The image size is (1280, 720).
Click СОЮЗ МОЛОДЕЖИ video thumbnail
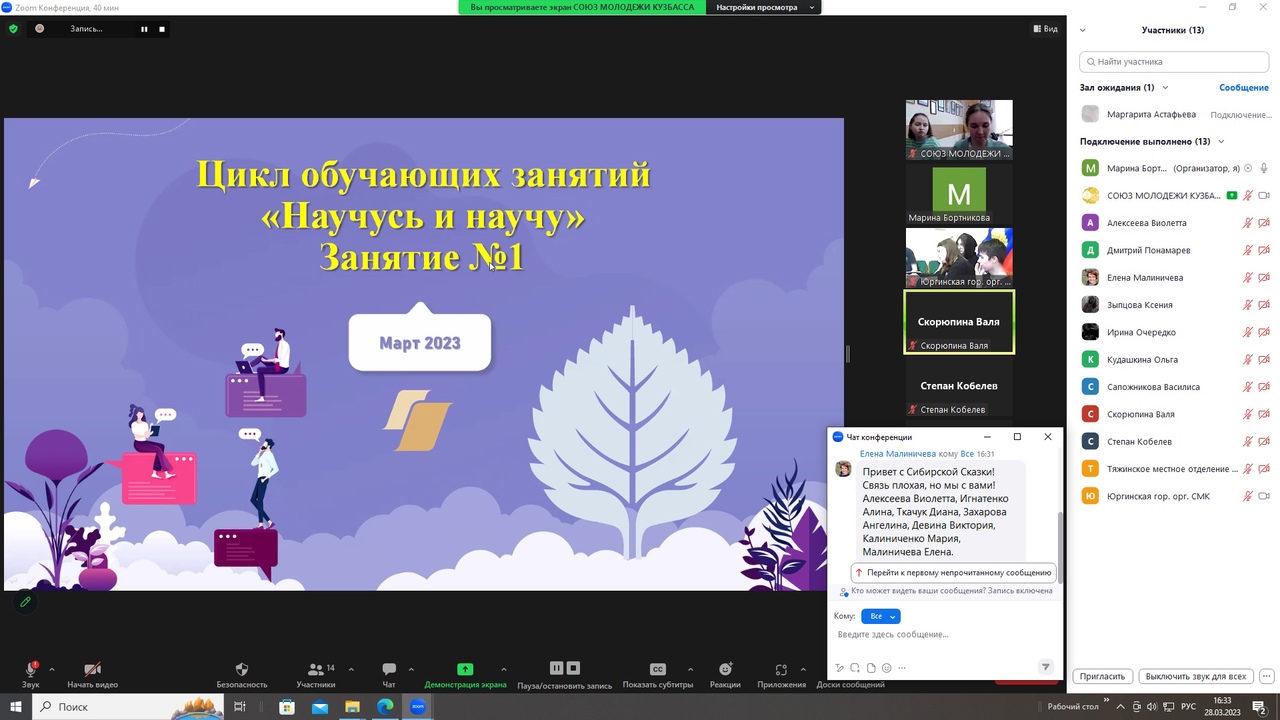959,130
